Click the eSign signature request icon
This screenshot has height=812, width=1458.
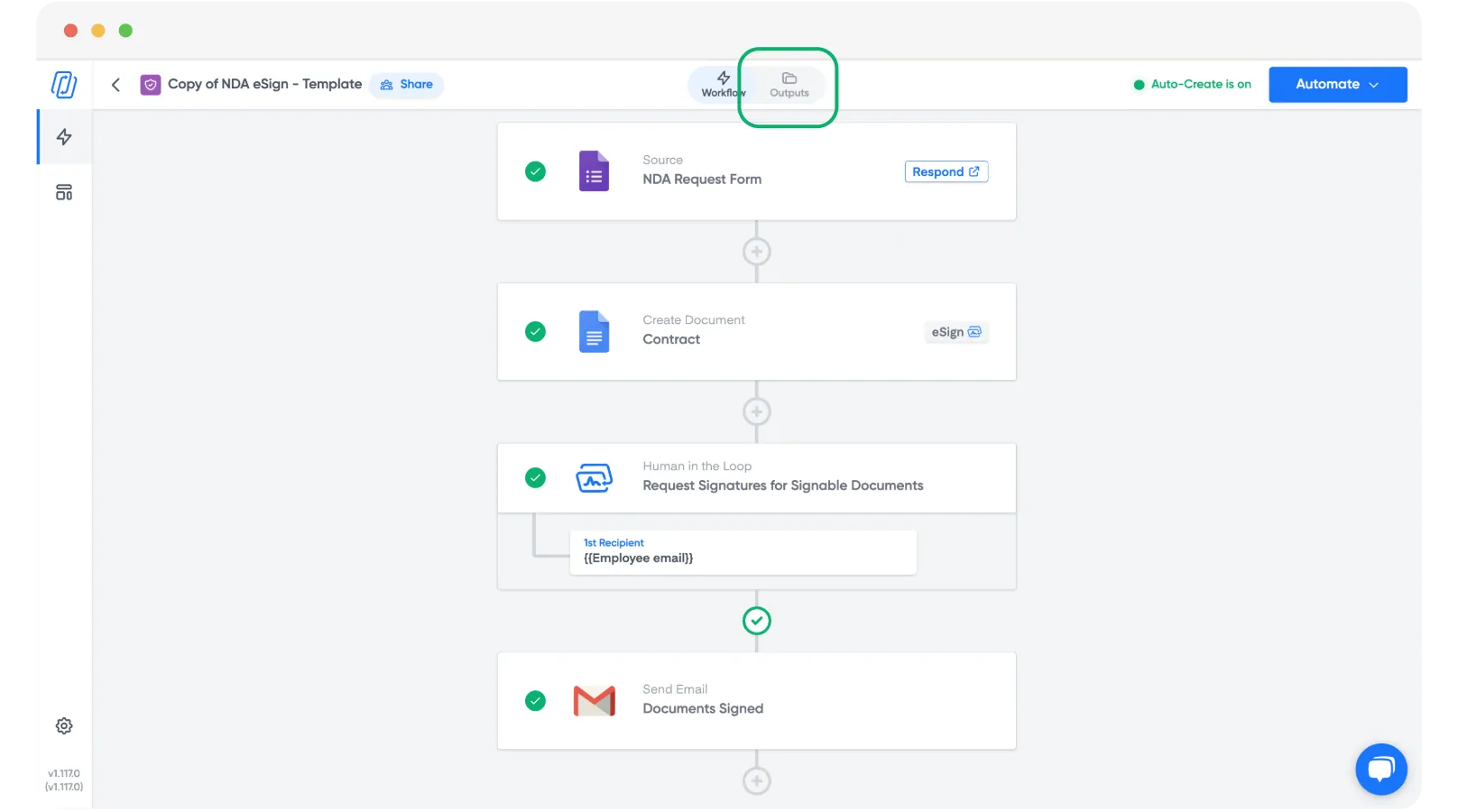pyautogui.click(x=594, y=477)
